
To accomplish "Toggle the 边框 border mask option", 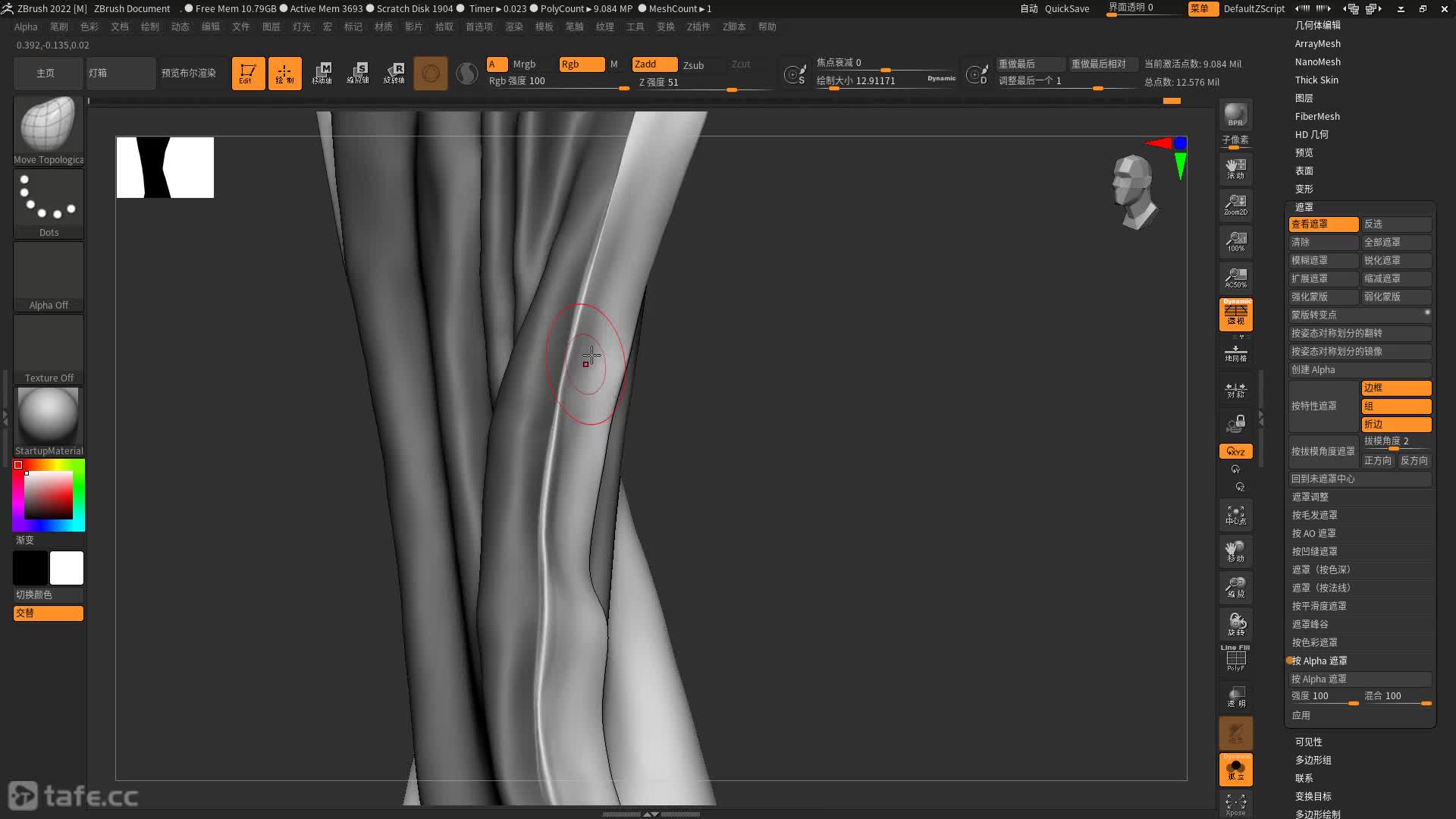I will click(1396, 388).
